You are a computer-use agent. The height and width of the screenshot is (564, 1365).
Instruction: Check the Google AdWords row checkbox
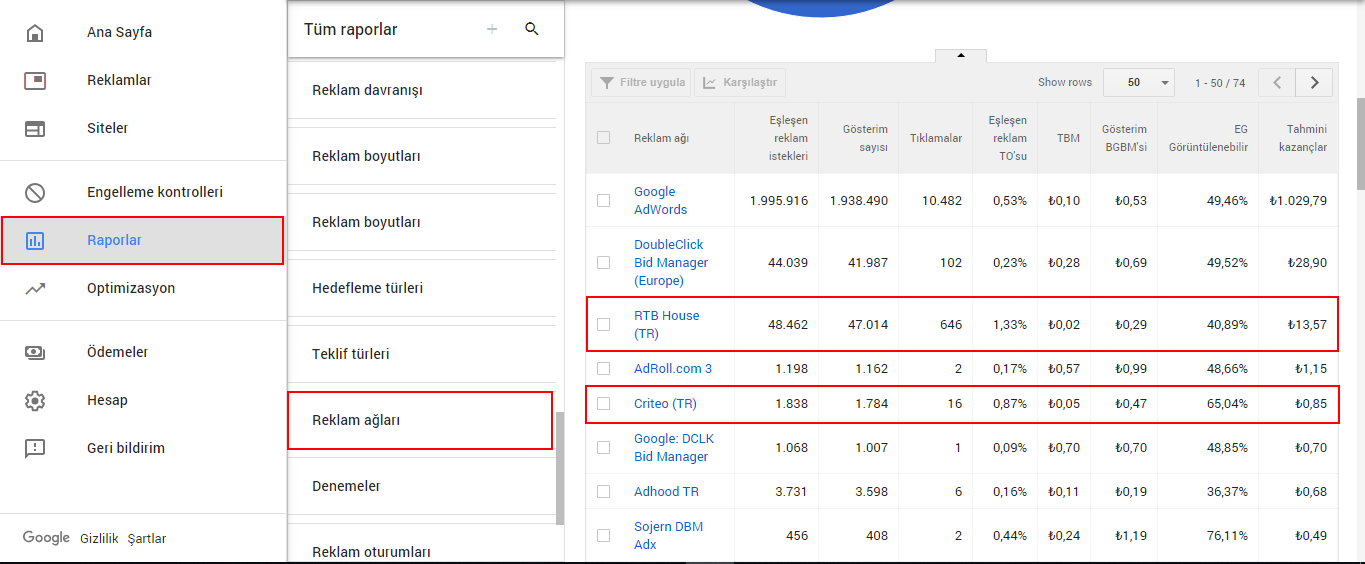click(x=603, y=200)
